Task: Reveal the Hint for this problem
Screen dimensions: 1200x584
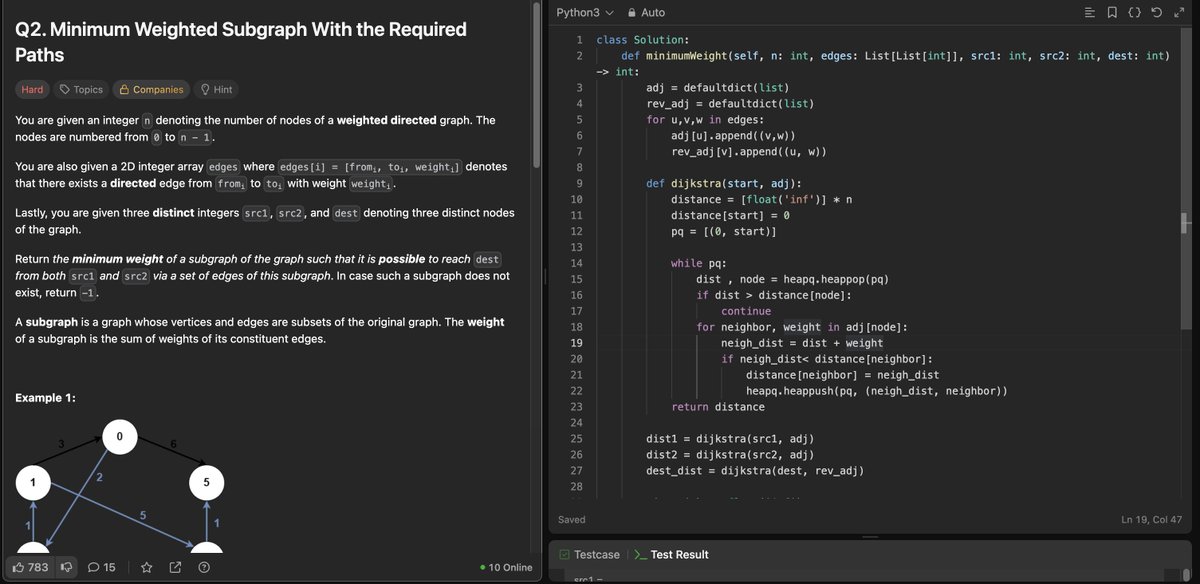Action: 216,89
